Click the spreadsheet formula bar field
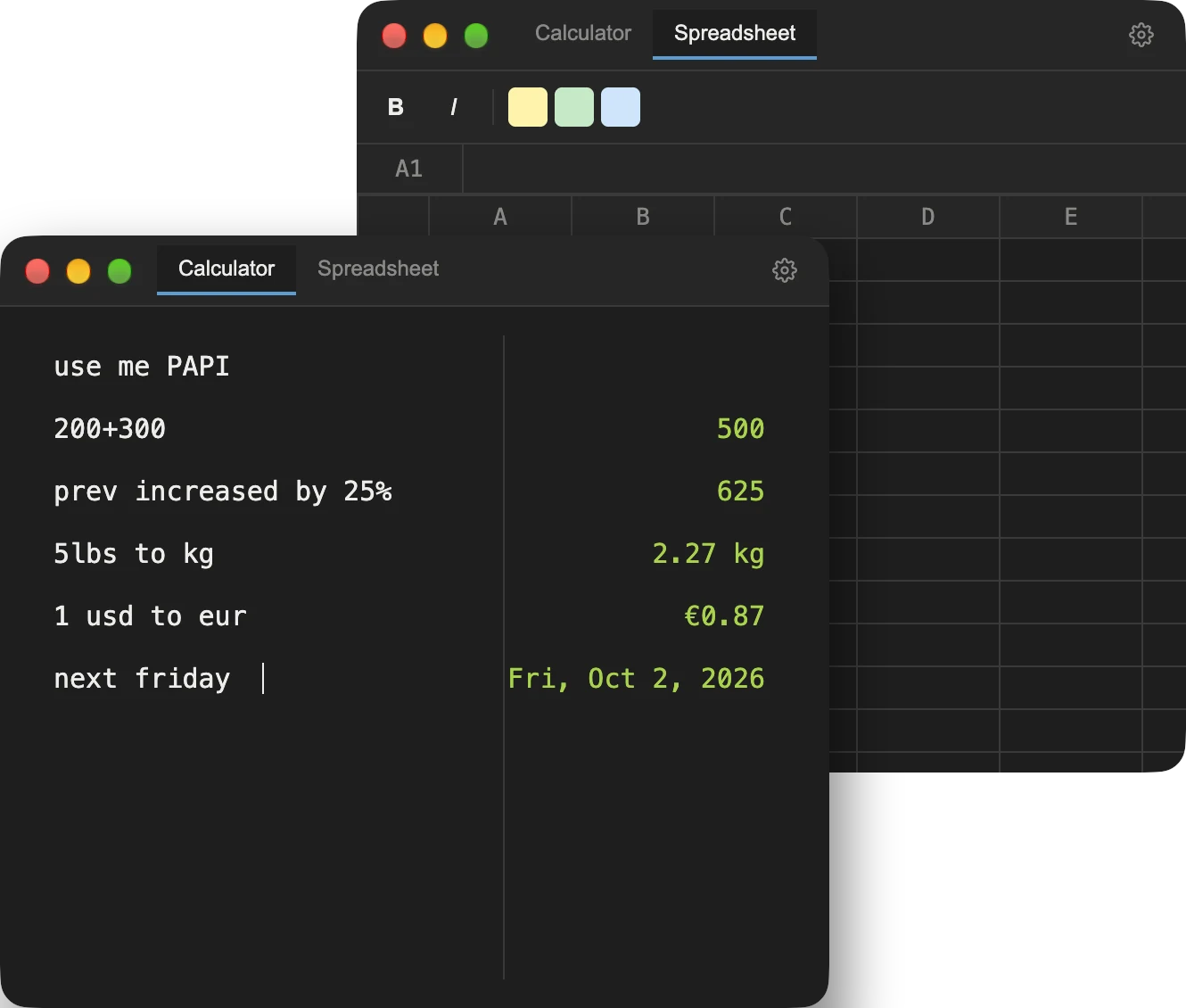The image size is (1186, 1008). (x=824, y=169)
